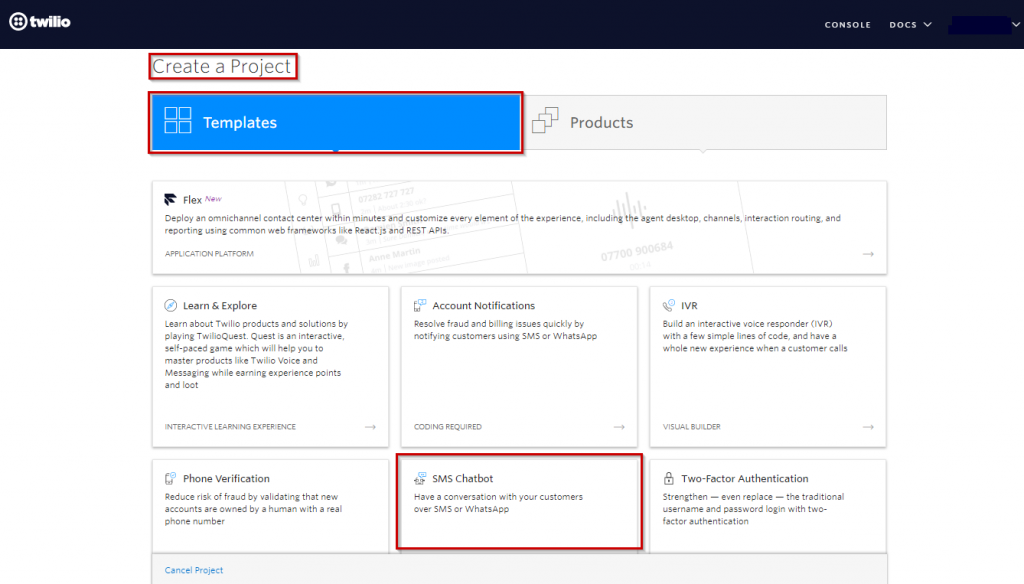Image resolution: width=1024 pixels, height=584 pixels.
Task: Click the Twilio logo
Action: tap(40, 22)
